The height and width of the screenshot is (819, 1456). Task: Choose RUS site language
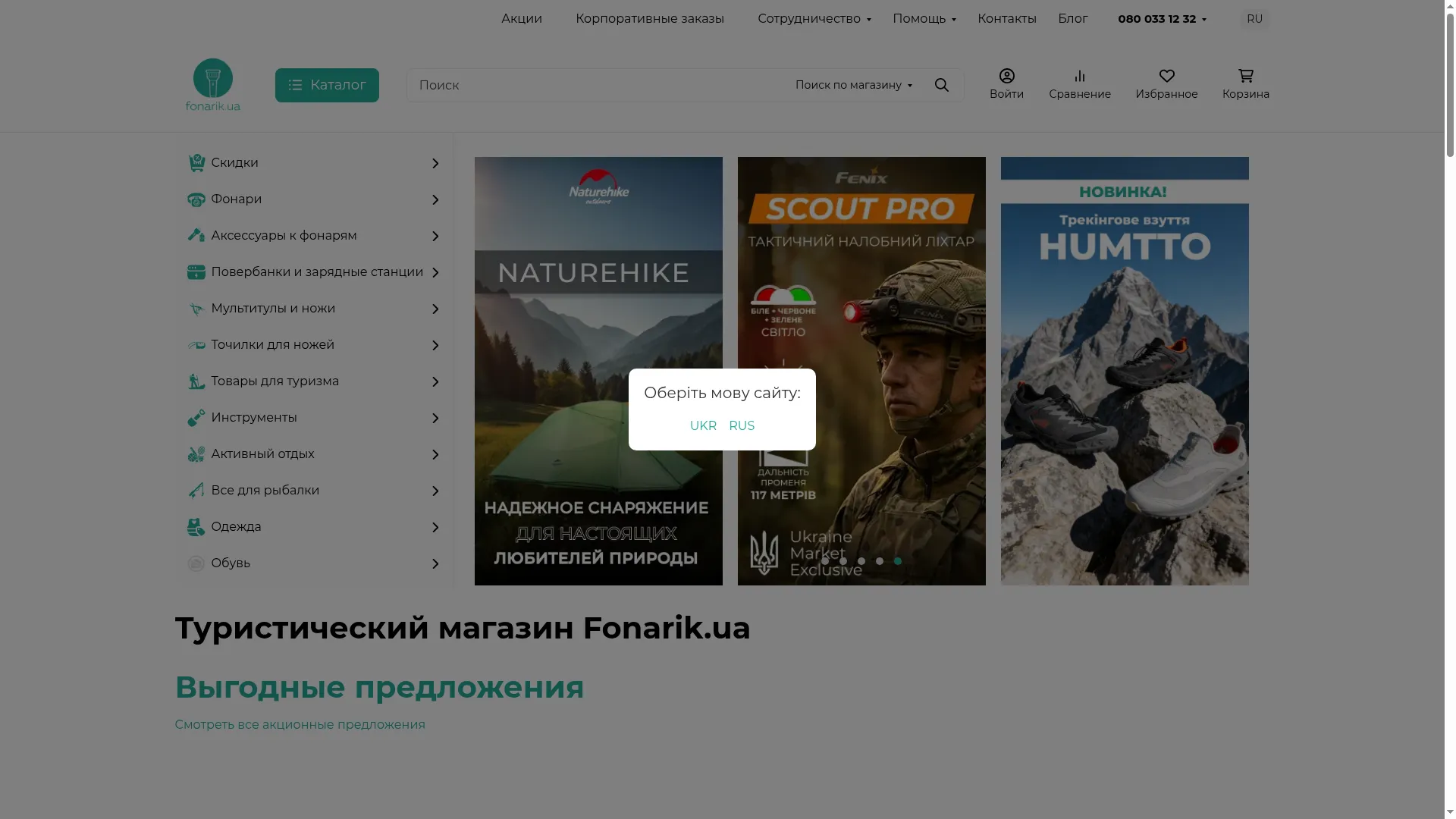click(x=742, y=426)
